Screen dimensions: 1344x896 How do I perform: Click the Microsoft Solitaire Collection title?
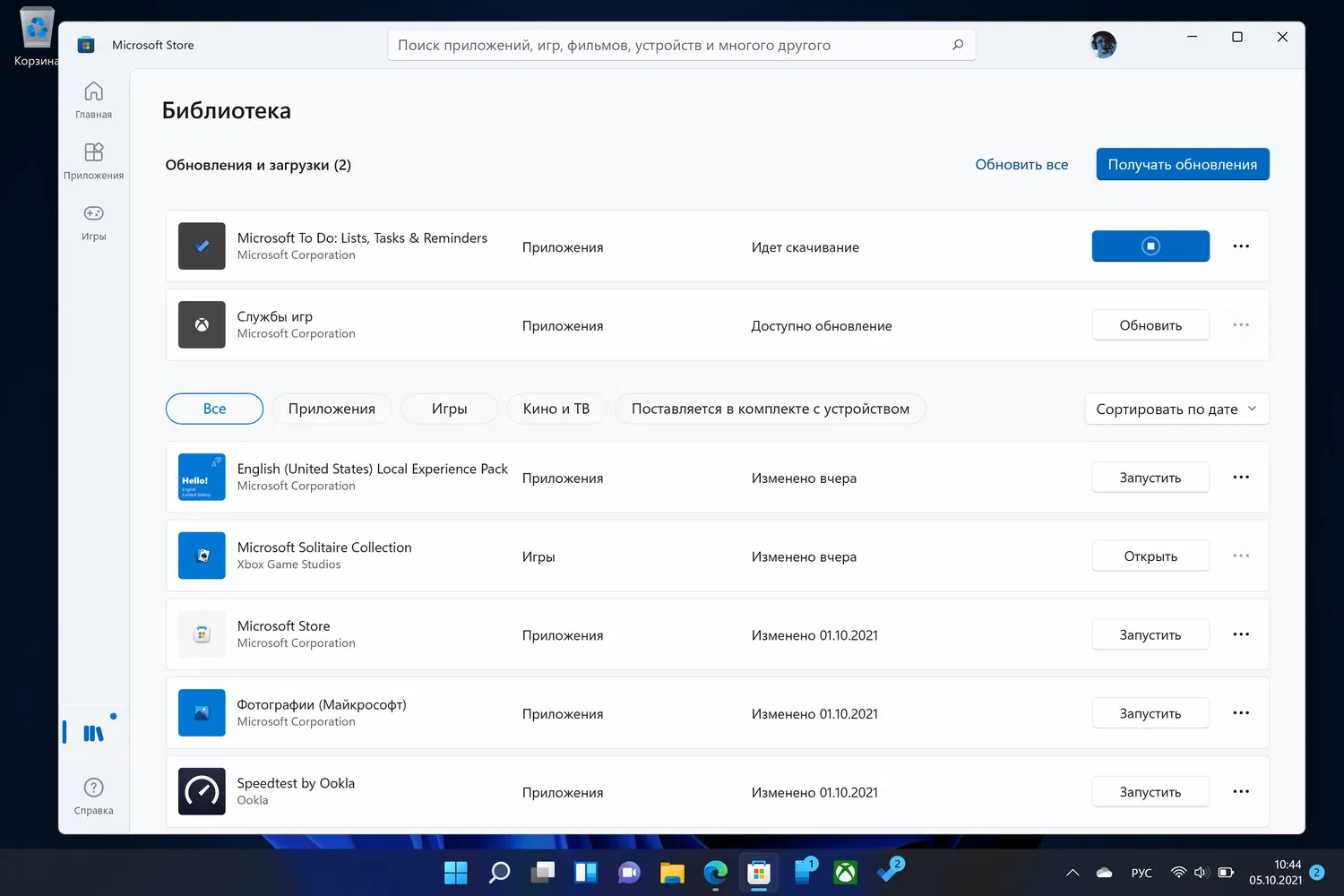coord(324,547)
